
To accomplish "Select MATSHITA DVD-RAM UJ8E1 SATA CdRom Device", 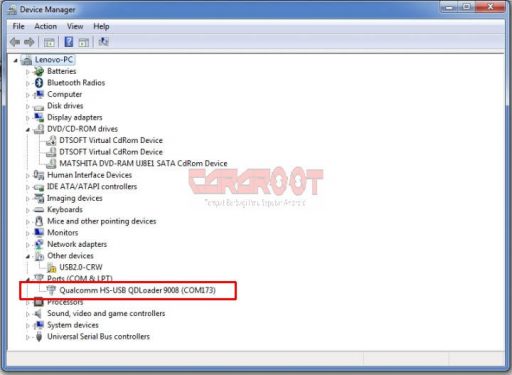I will click(143, 163).
